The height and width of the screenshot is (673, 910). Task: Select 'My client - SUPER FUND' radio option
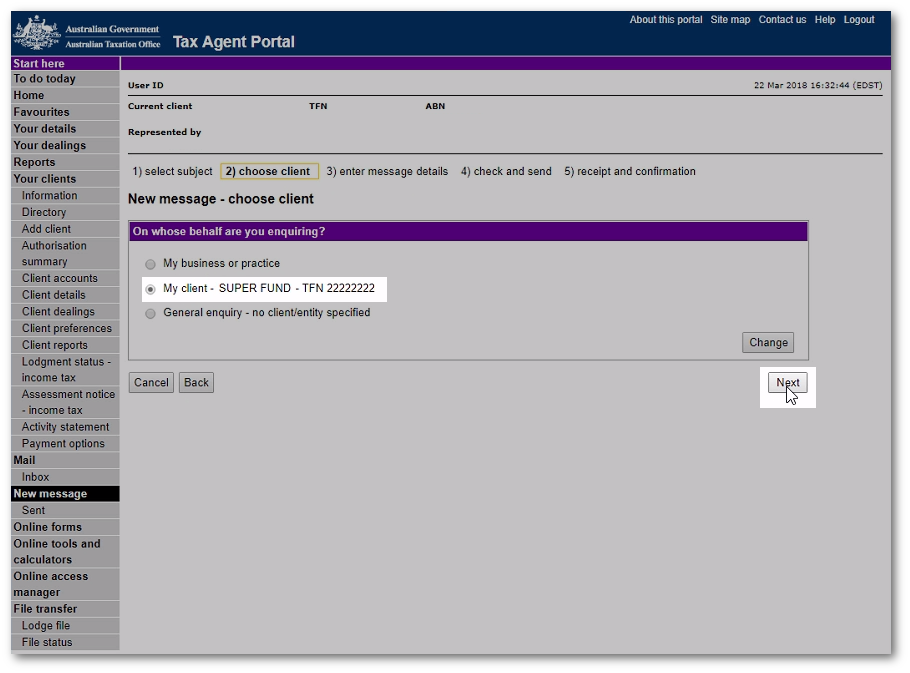151,289
